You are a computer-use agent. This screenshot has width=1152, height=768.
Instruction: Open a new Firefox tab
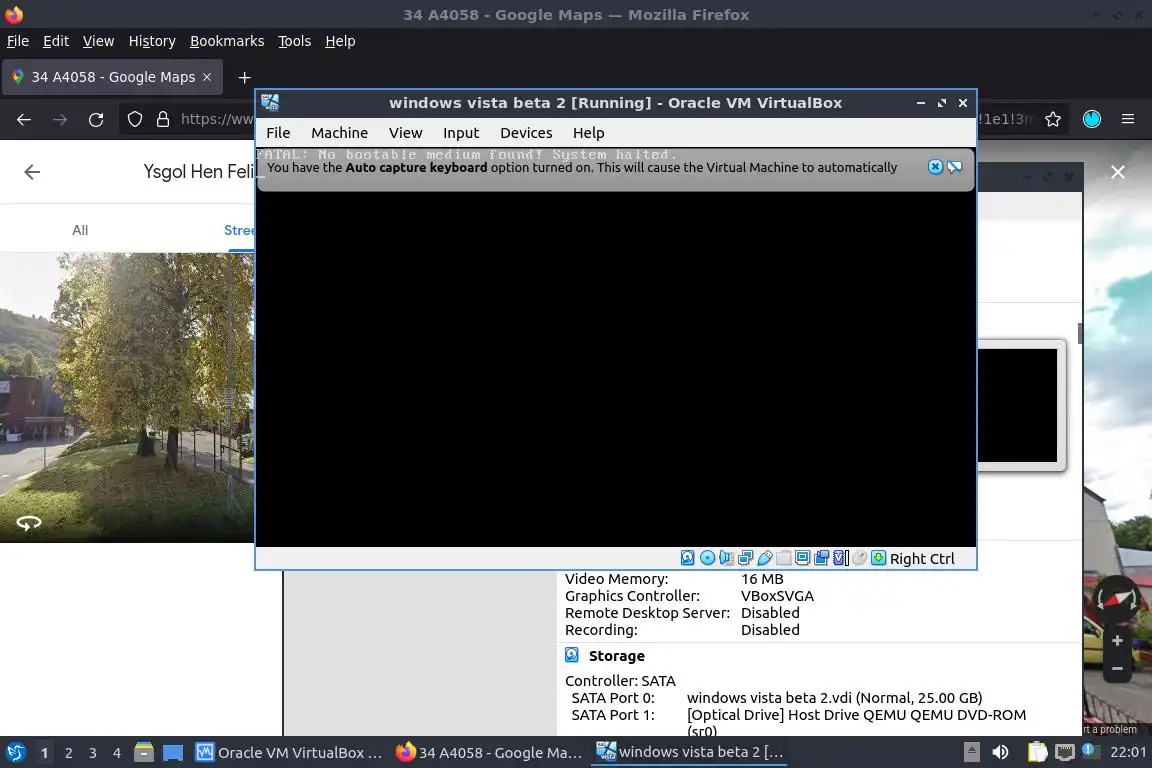click(x=245, y=77)
